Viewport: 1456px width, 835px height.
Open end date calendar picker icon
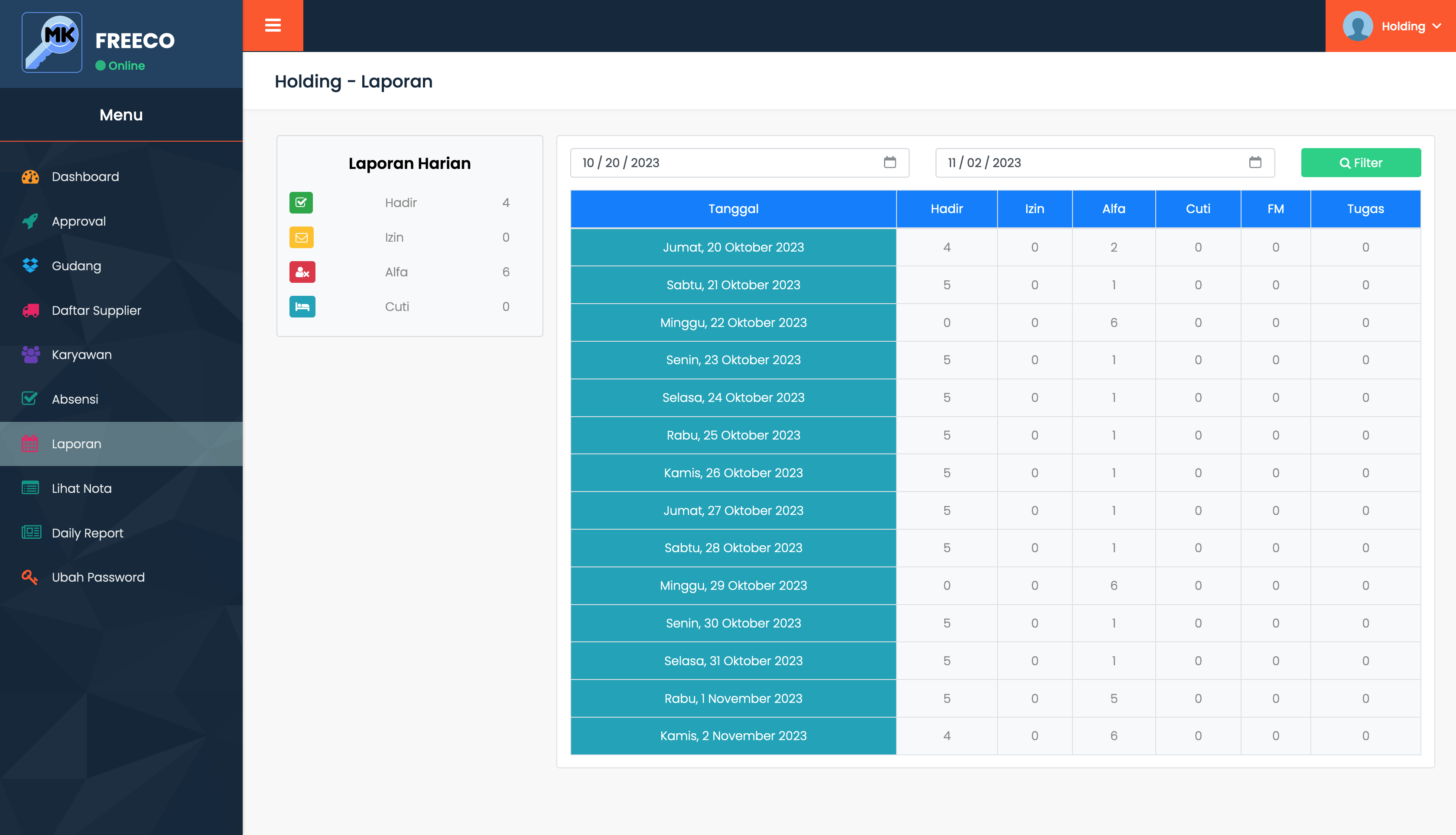(x=1255, y=162)
